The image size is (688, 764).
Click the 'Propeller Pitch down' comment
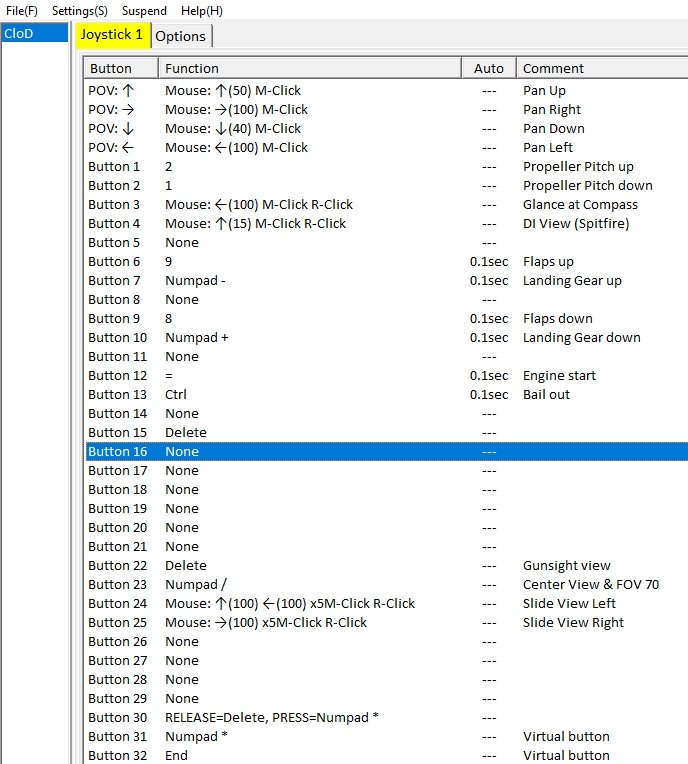click(588, 186)
